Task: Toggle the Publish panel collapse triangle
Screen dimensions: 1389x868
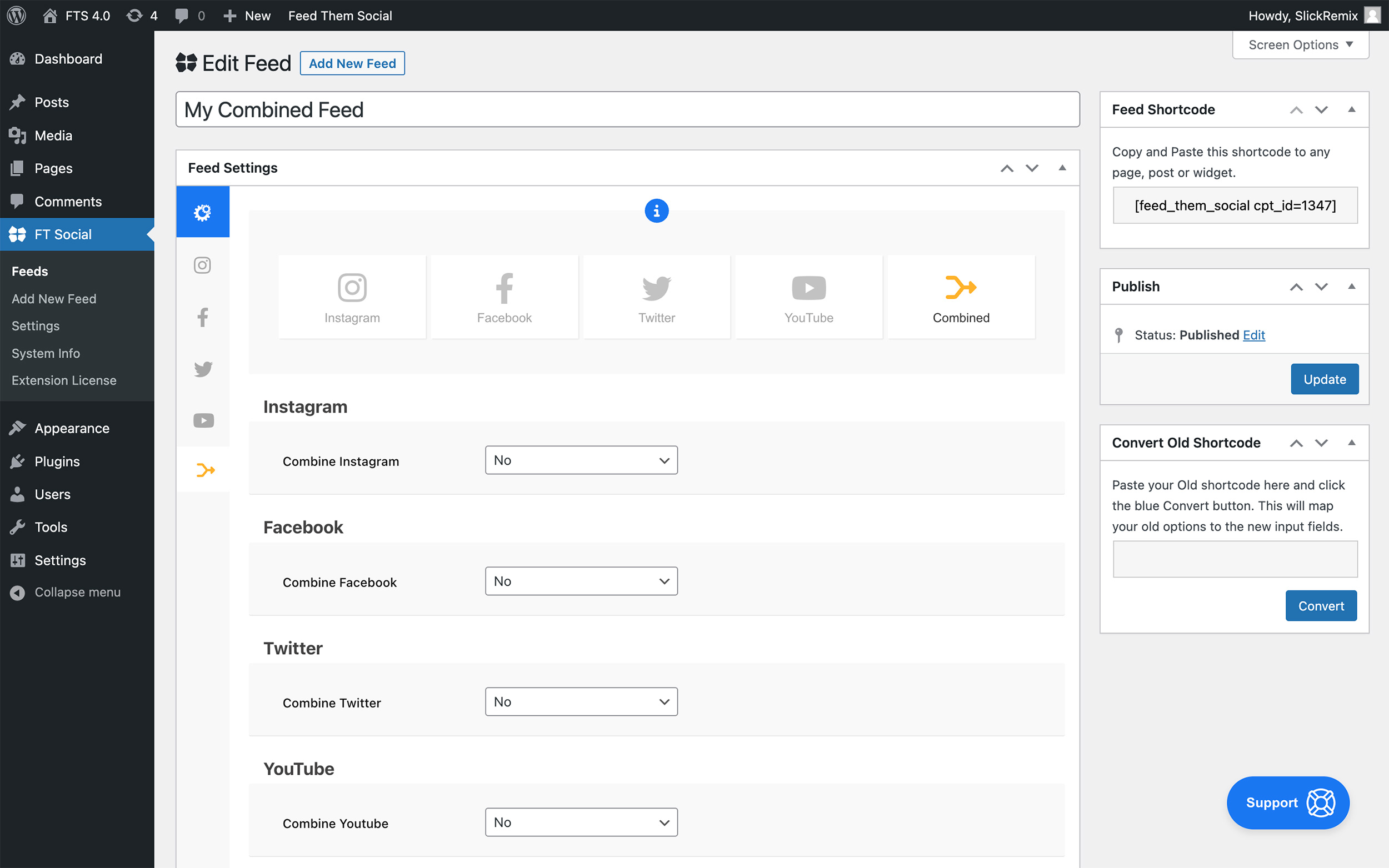Action: (1352, 287)
